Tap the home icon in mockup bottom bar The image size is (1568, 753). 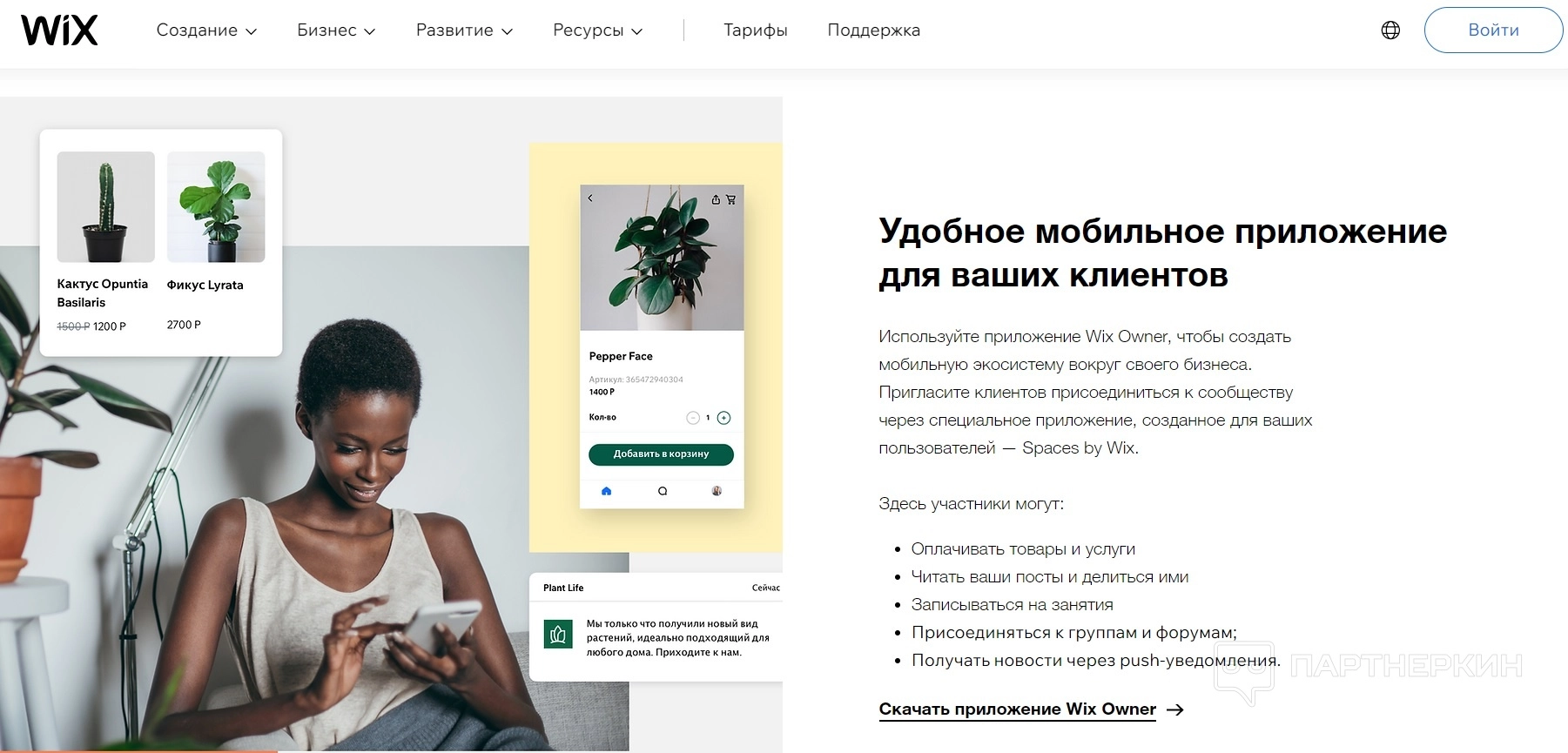click(x=607, y=491)
